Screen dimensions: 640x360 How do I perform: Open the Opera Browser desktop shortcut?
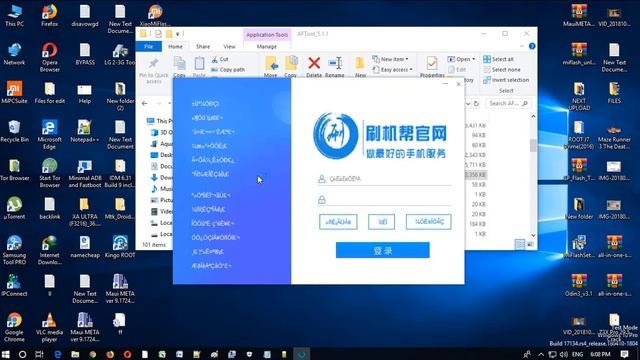pos(49,57)
